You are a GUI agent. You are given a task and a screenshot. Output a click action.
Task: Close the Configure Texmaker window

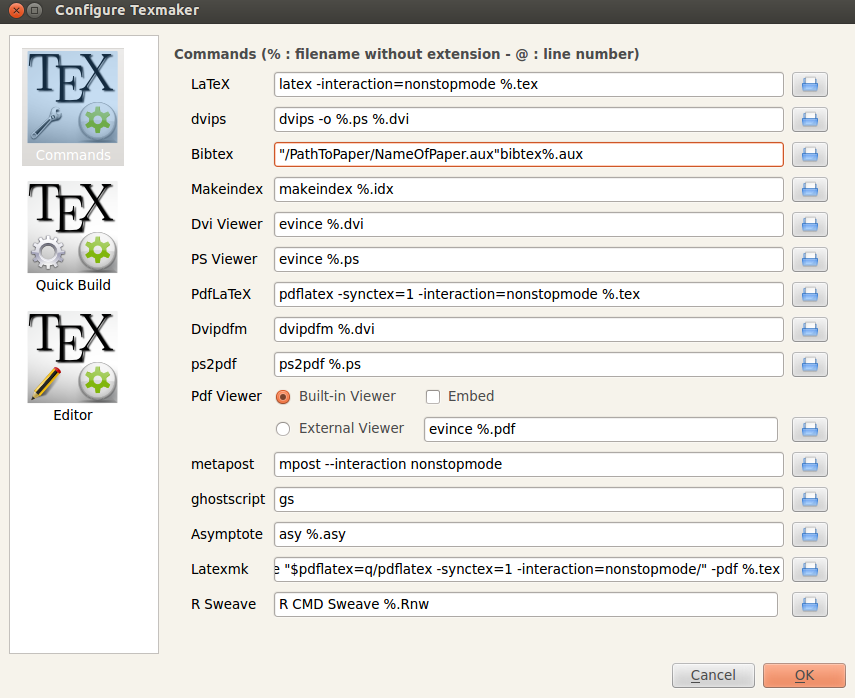click(16, 10)
